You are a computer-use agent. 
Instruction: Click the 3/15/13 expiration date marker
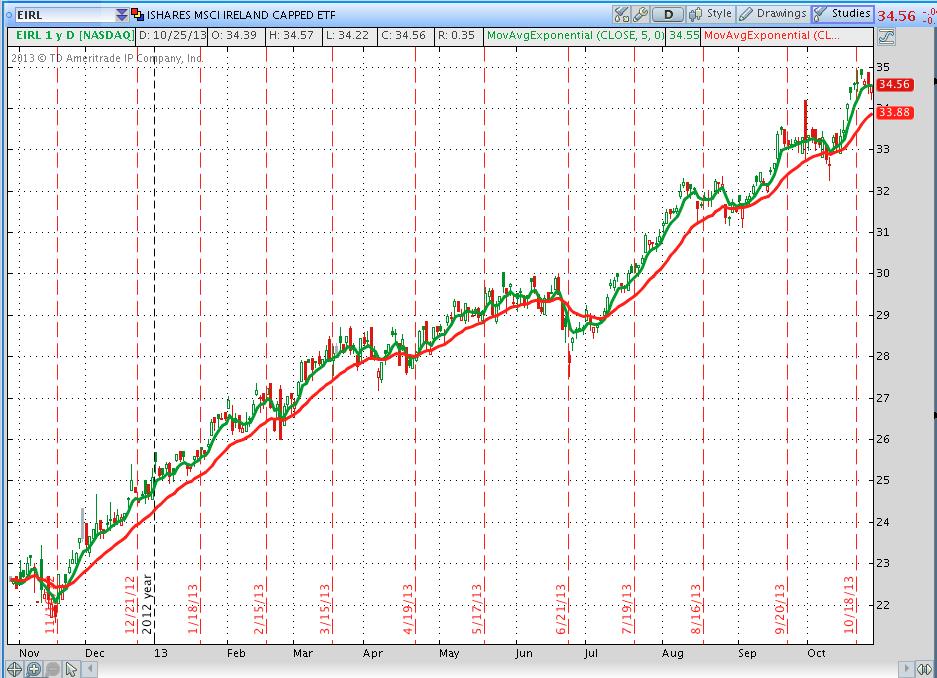pos(324,609)
